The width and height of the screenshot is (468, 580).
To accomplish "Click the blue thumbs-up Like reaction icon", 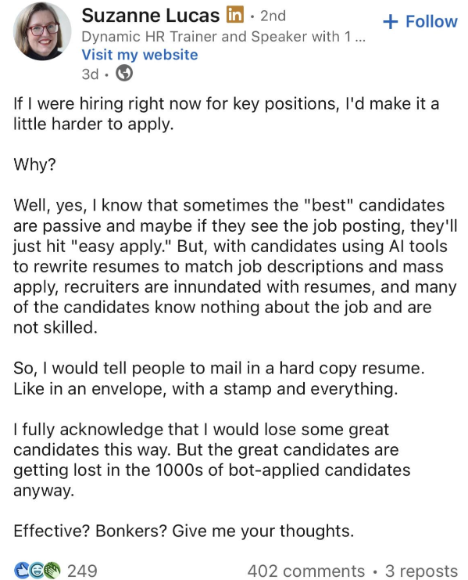I will [x=22, y=570].
